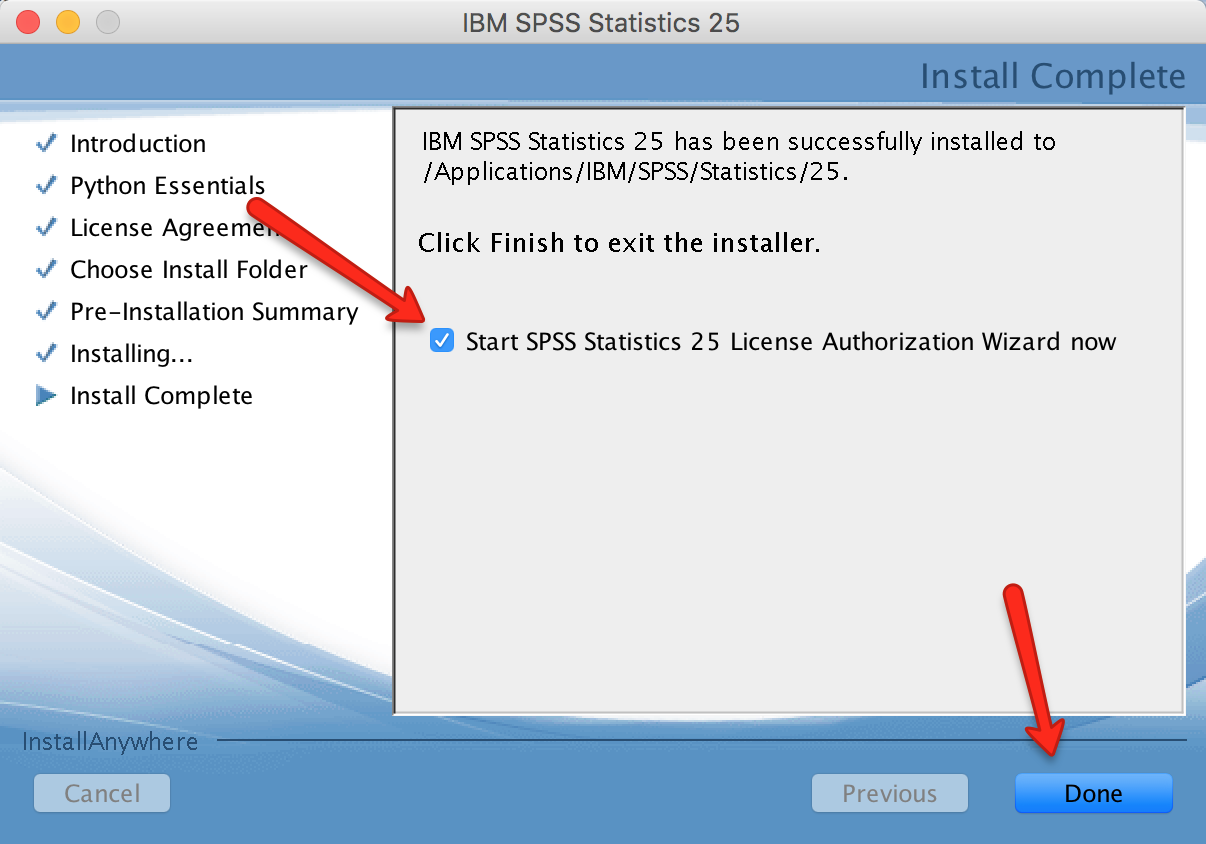This screenshot has width=1206, height=844.
Task: Select the Installing... step label
Action: [132, 354]
